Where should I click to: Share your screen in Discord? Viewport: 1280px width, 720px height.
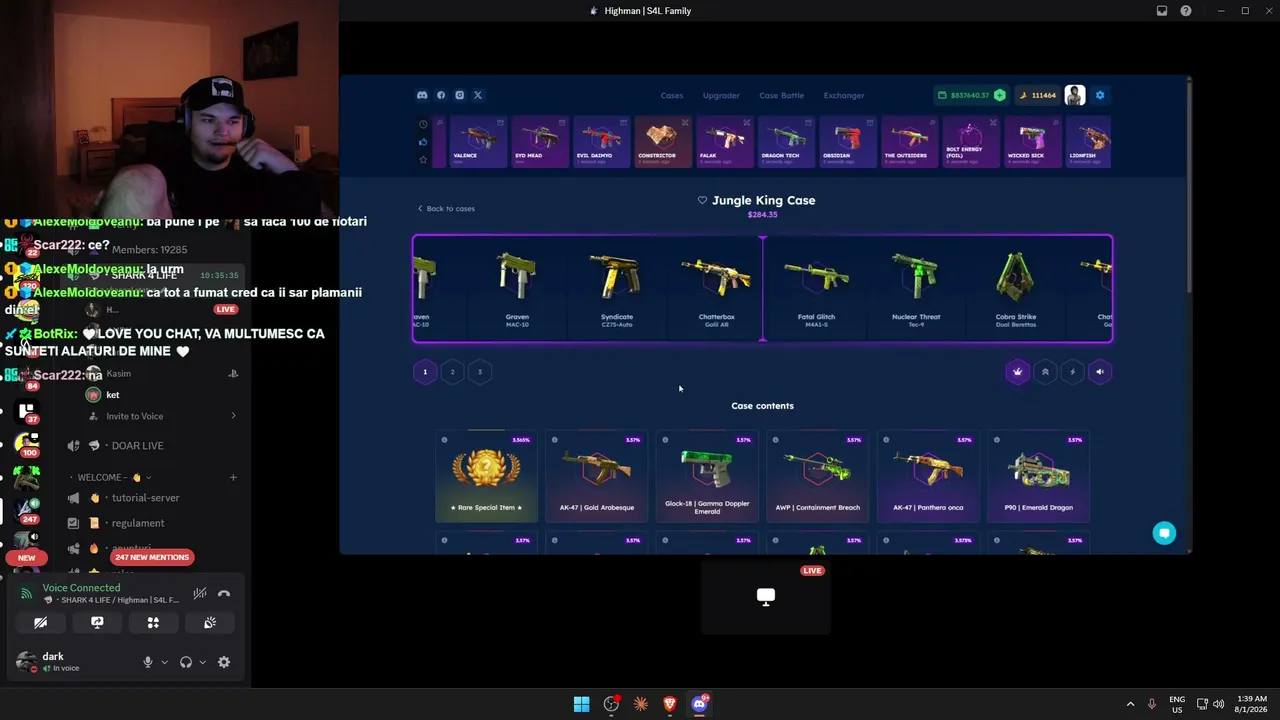97,622
